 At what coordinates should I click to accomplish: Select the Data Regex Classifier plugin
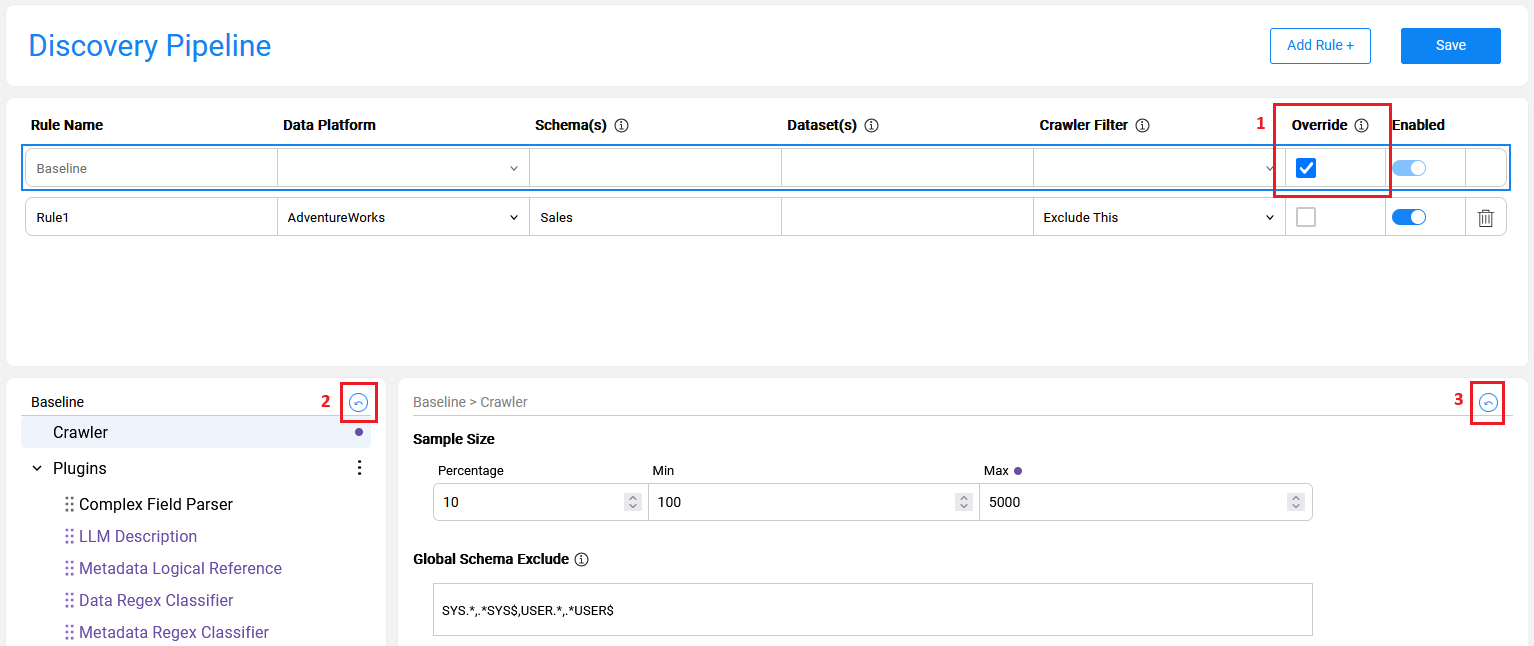tap(156, 601)
